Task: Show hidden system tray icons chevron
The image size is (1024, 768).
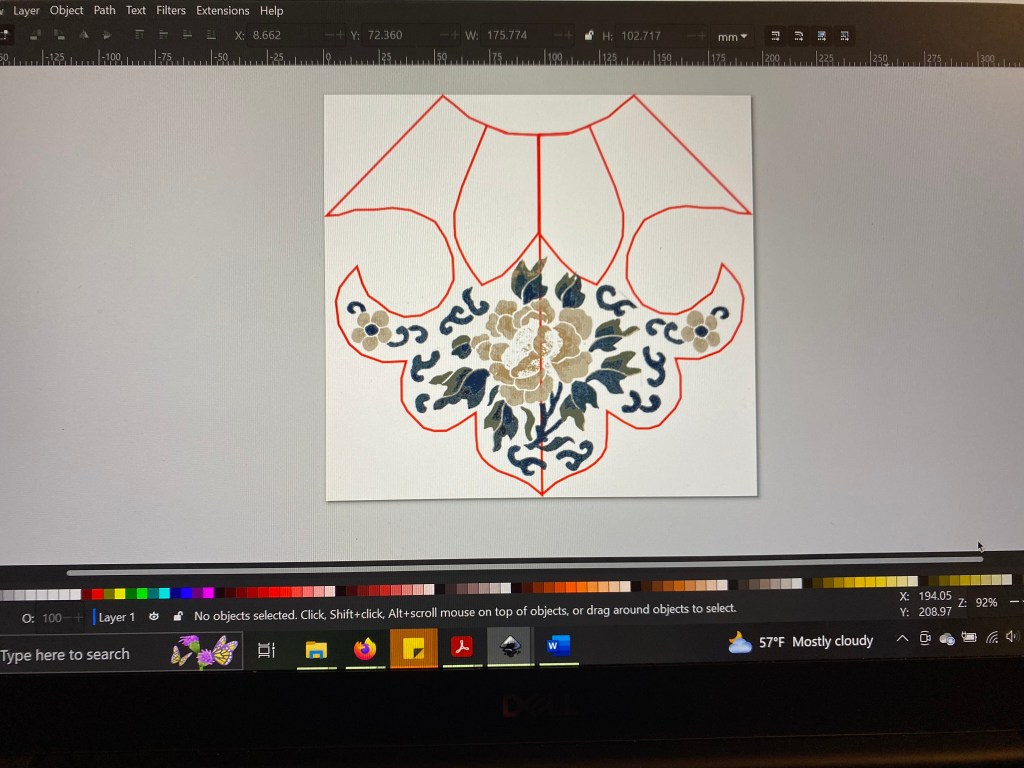Action: 902,639
